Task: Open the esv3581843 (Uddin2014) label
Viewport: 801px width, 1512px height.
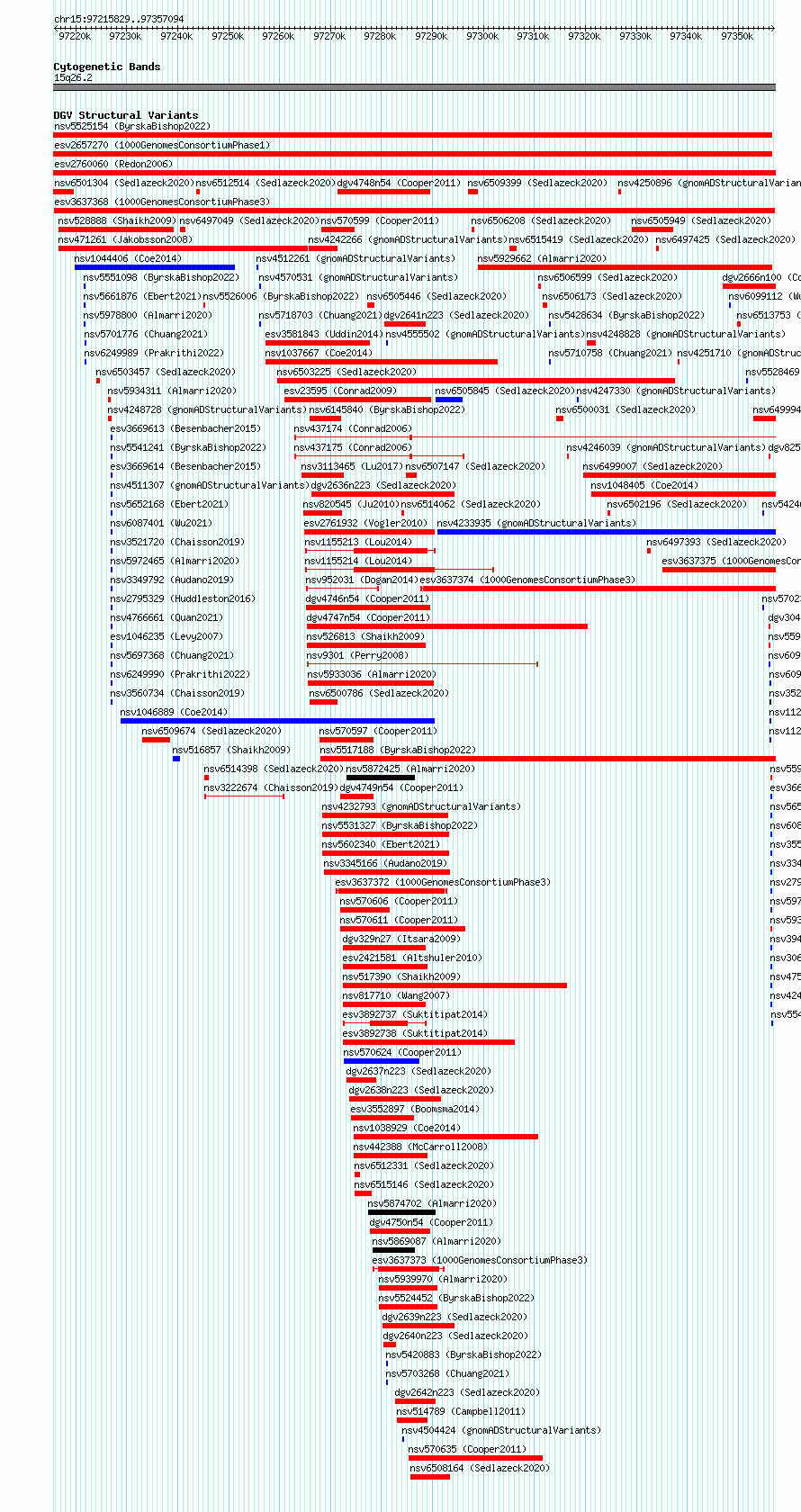Action: (x=324, y=334)
